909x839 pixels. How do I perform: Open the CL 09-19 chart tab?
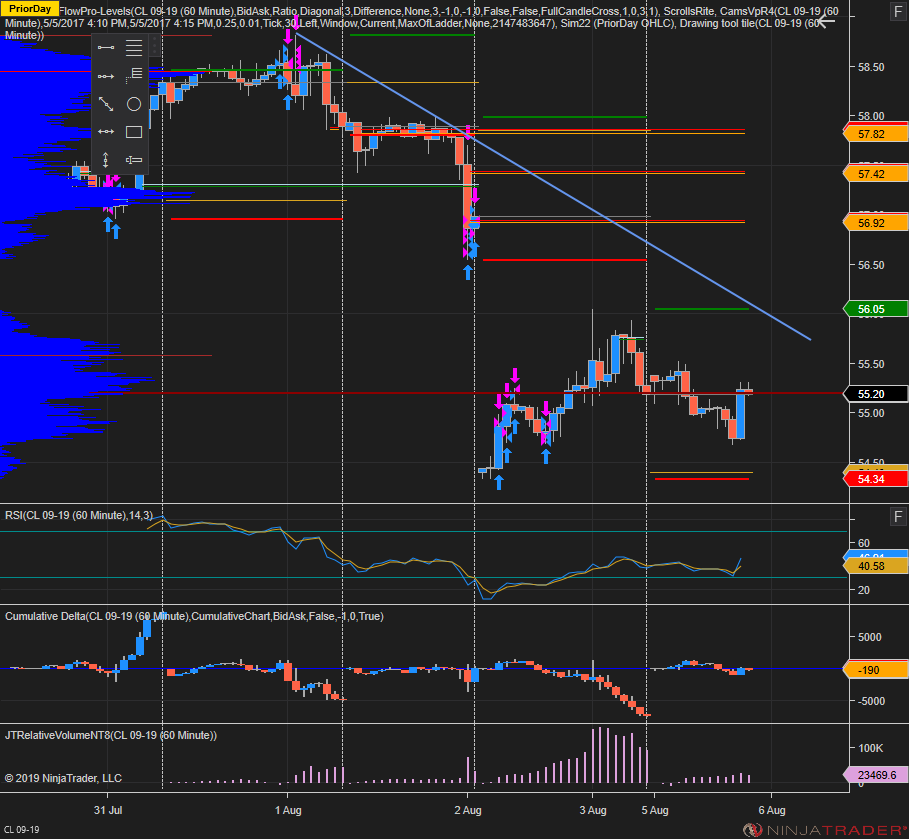pyautogui.click(x=22, y=830)
